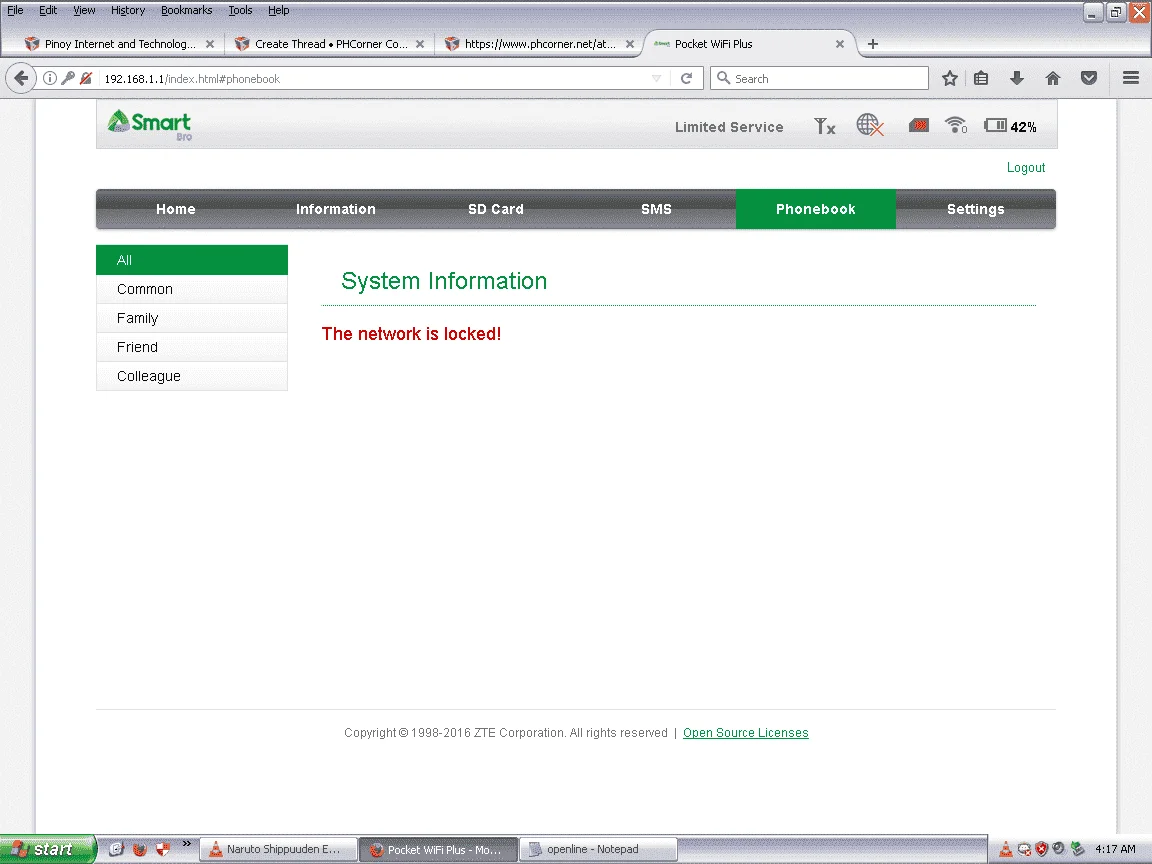Open the History menu

point(128,10)
